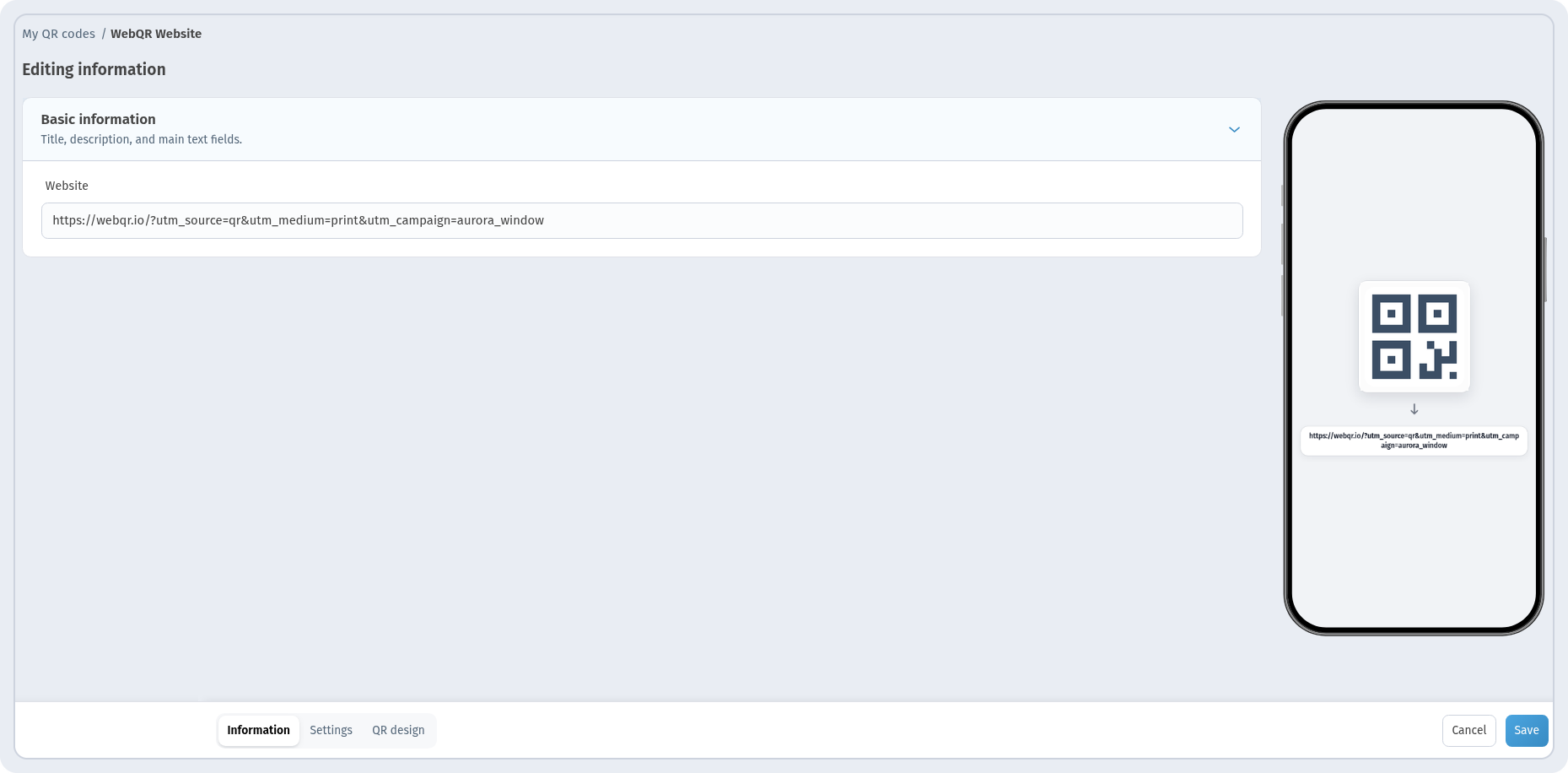Click the Website field label
Viewport: 1568px width, 773px height.
click(67, 186)
